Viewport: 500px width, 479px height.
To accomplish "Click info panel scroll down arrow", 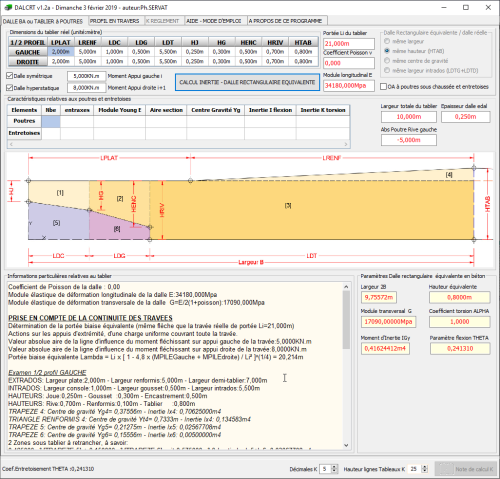I will click(x=346, y=445).
